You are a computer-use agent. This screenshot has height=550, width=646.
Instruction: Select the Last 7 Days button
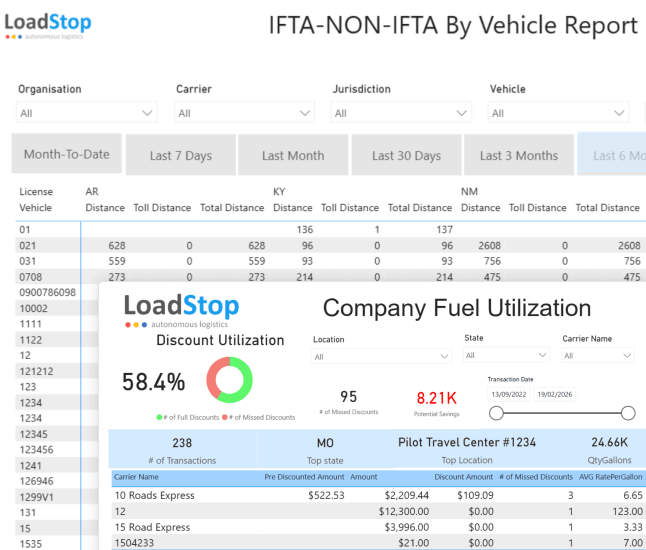click(181, 155)
